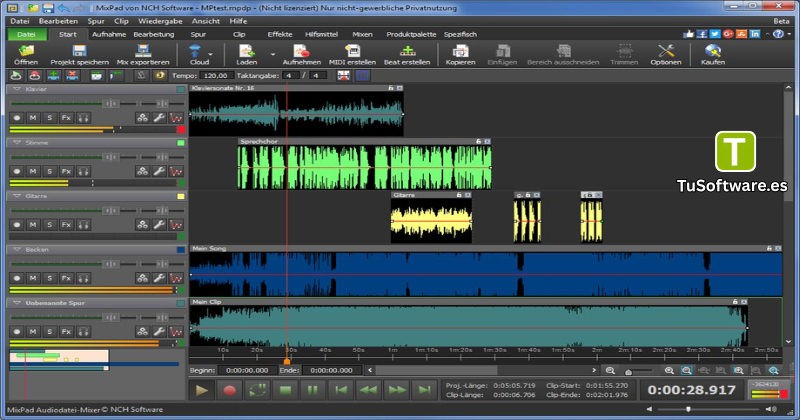Open the Ansicht menu

(x=206, y=21)
